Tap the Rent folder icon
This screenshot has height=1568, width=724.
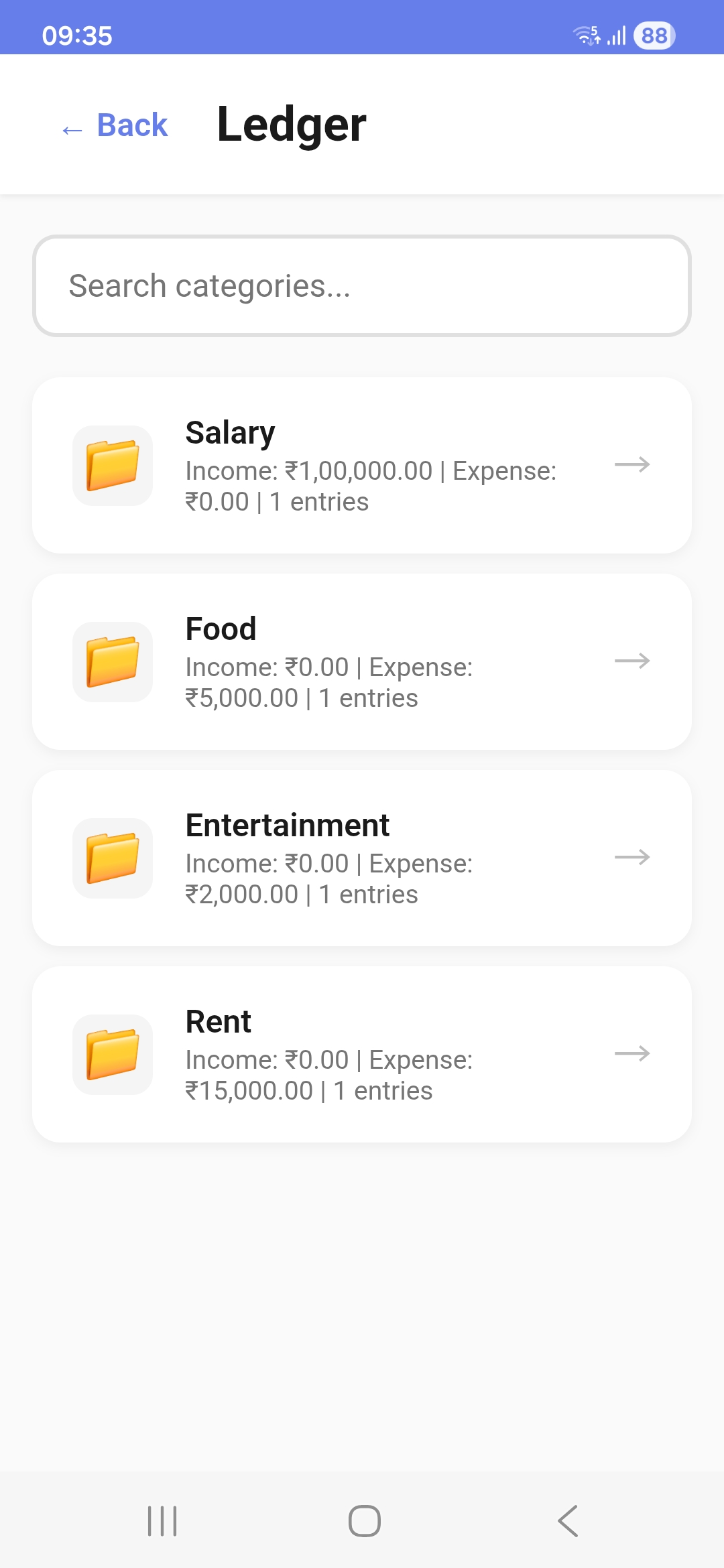coord(113,1055)
